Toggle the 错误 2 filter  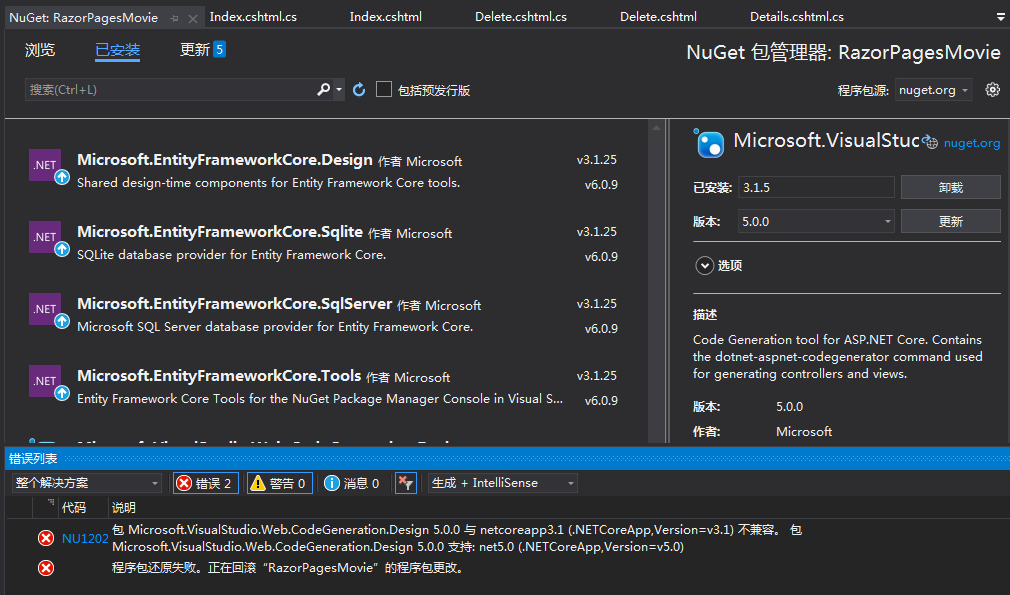pos(205,483)
